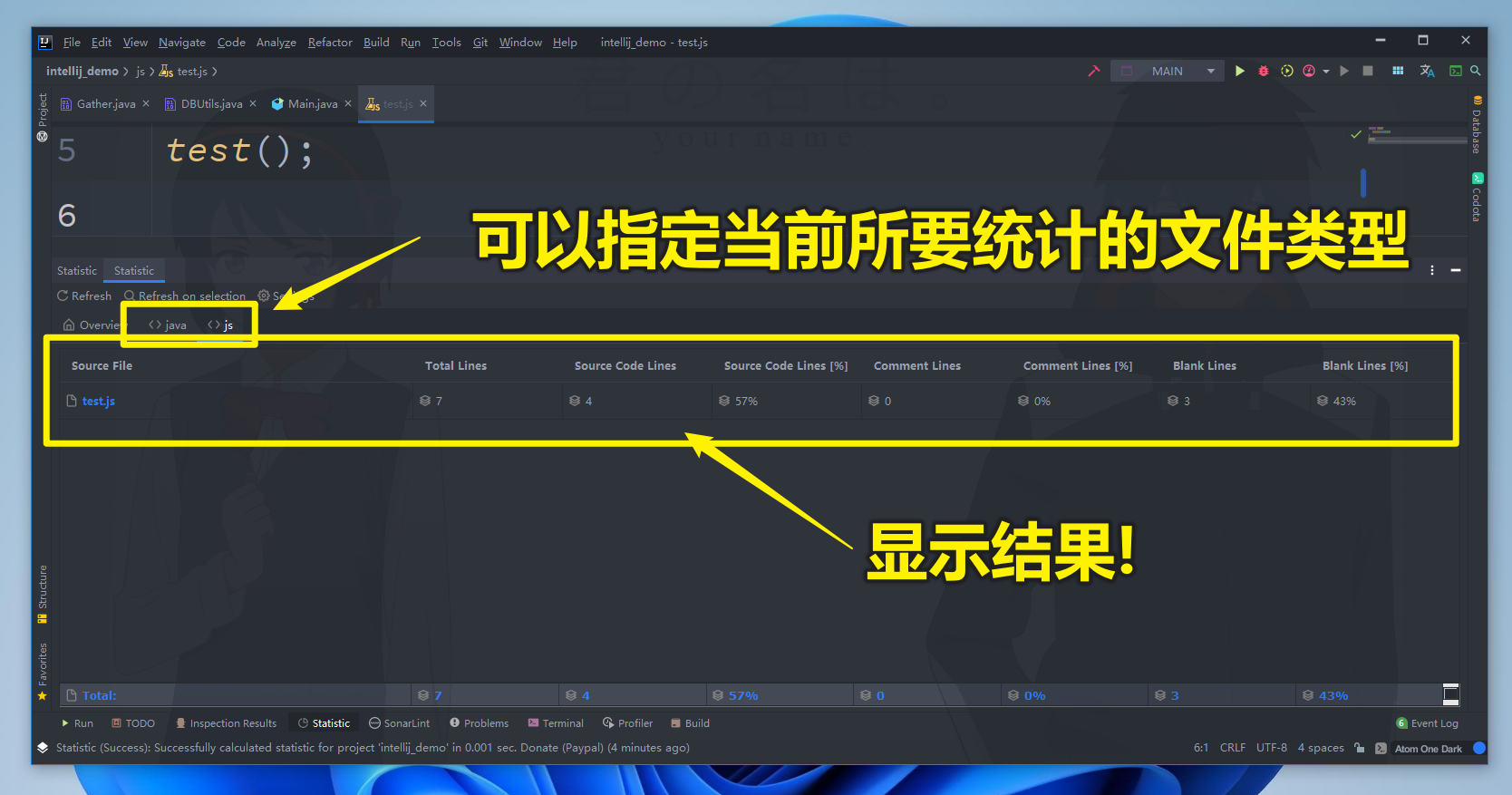Image resolution: width=1512 pixels, height=795 pixels.
Task: Open the Tools menu
Action: point(447,43)
